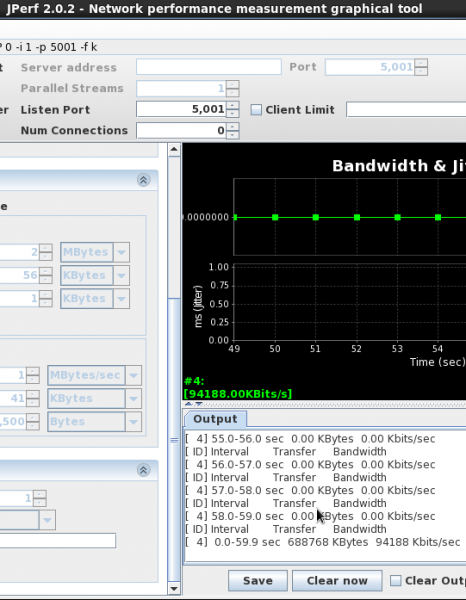Increase Listen Port using up stepper arrow
Viewport: 466px width, 600px height.
pyautogui.click(x=233, y=105)
